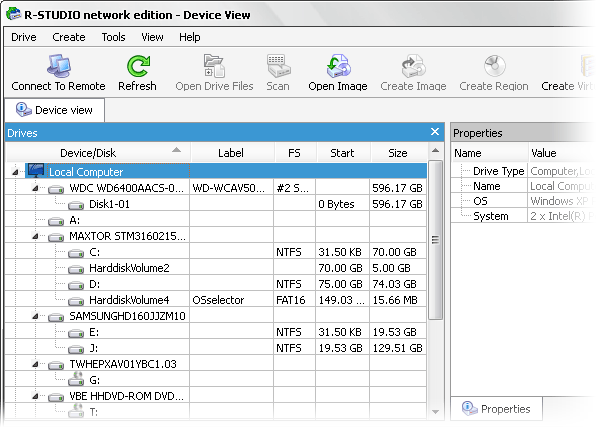Collapse the Local Computer tree node

tap(15, 172)
